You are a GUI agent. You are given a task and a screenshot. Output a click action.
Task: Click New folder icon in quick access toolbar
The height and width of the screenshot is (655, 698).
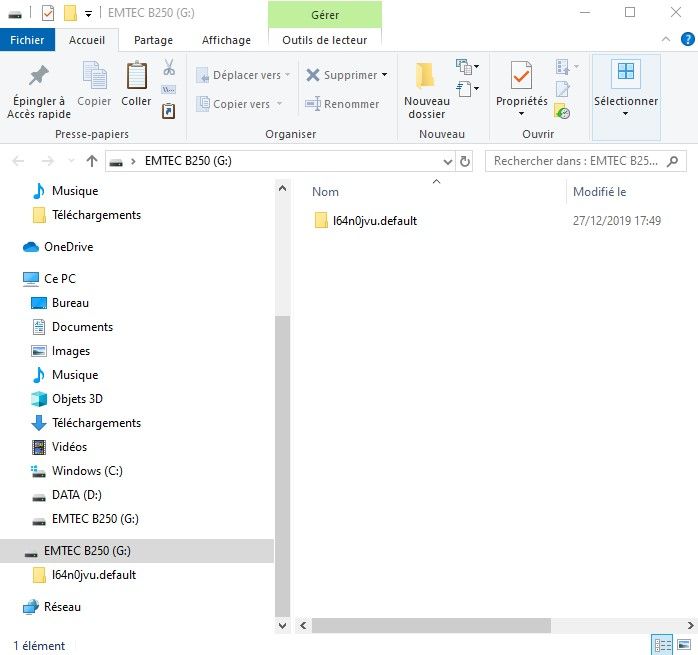click(x=70, y=13)
